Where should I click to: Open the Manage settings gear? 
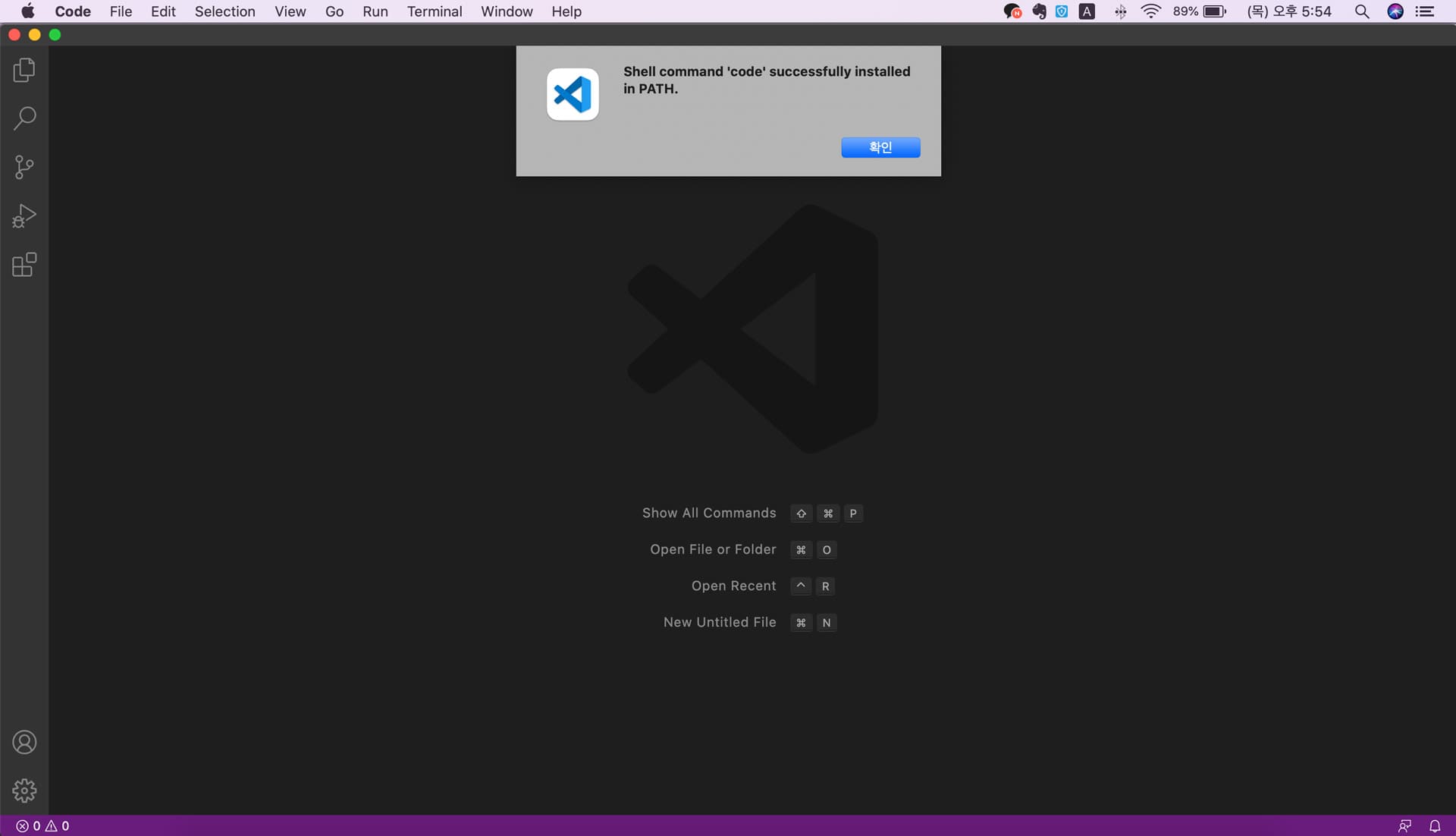[x=24, y=790]
